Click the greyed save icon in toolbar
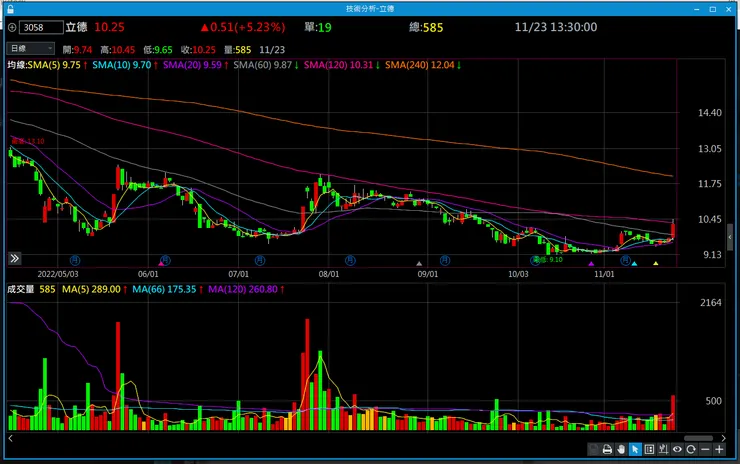 [593, 449]
